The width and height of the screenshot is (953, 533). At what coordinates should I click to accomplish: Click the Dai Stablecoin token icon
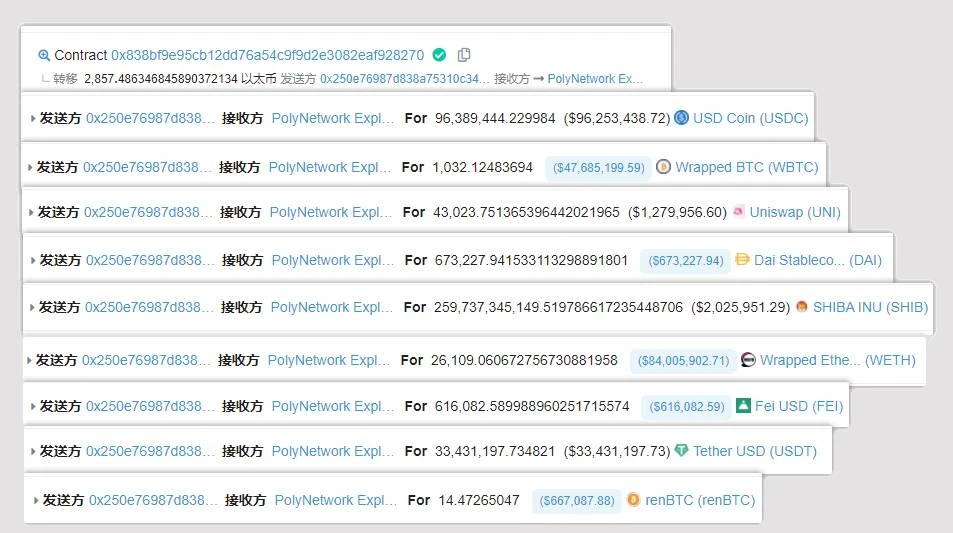point(742,260)
